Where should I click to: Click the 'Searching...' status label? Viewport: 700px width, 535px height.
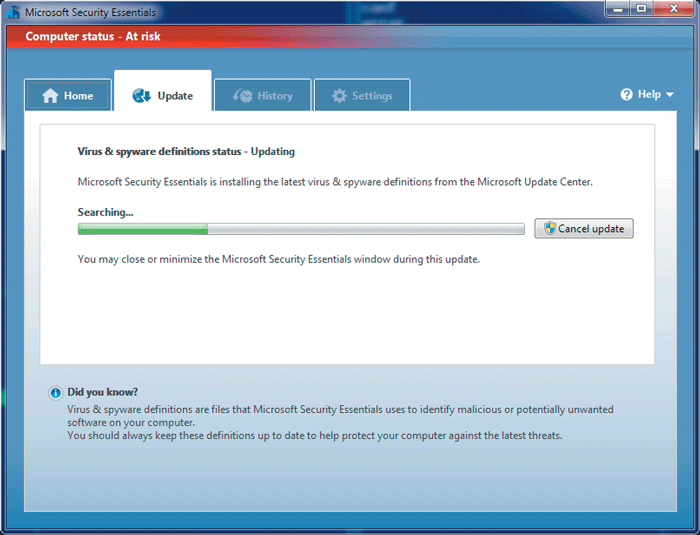105,212
